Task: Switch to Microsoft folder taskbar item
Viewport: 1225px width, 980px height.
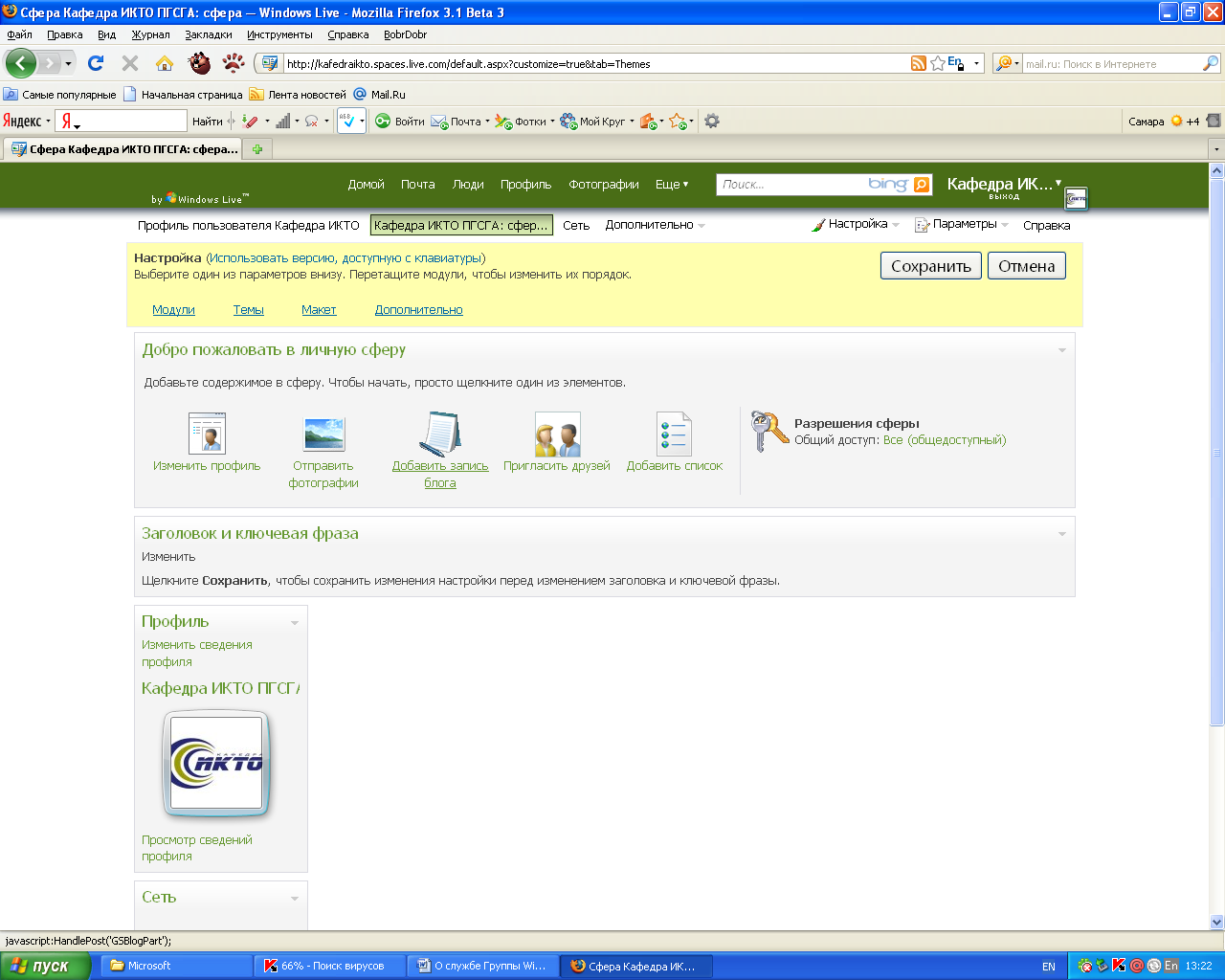Action: point(176,966)
